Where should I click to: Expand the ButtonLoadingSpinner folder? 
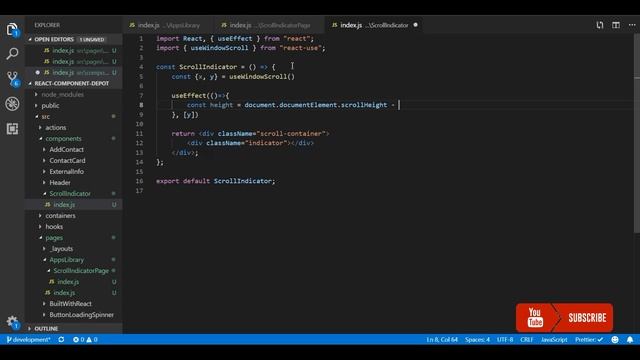pyautogui.click(x=73, y=315)
